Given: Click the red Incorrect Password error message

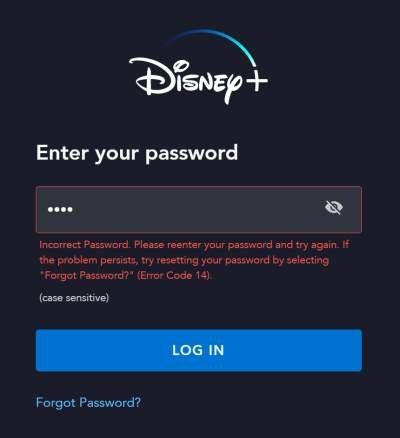Looking at the screenshot, I should (194, 260).
